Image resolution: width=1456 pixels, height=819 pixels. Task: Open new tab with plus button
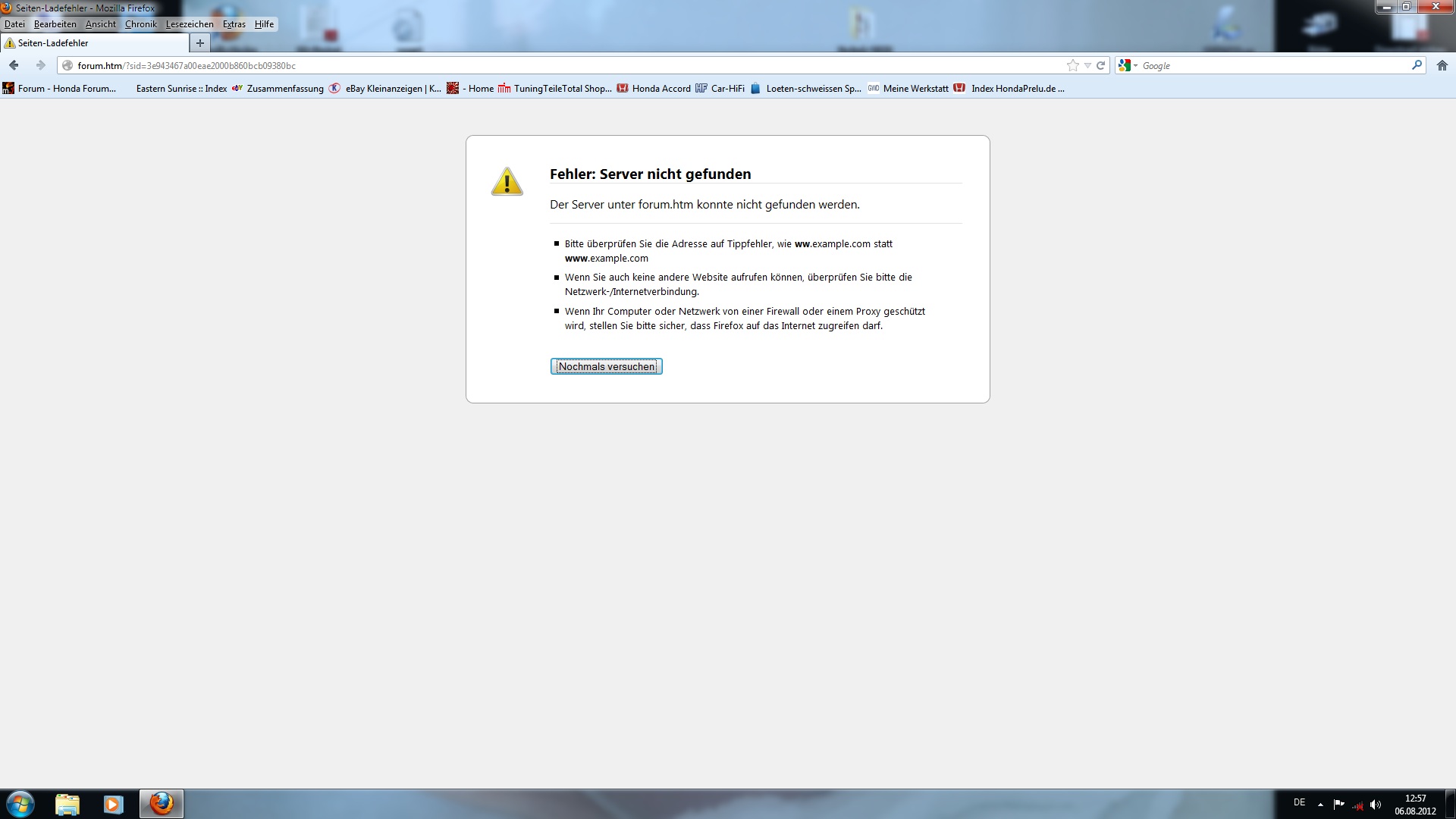tap(200, 43)
